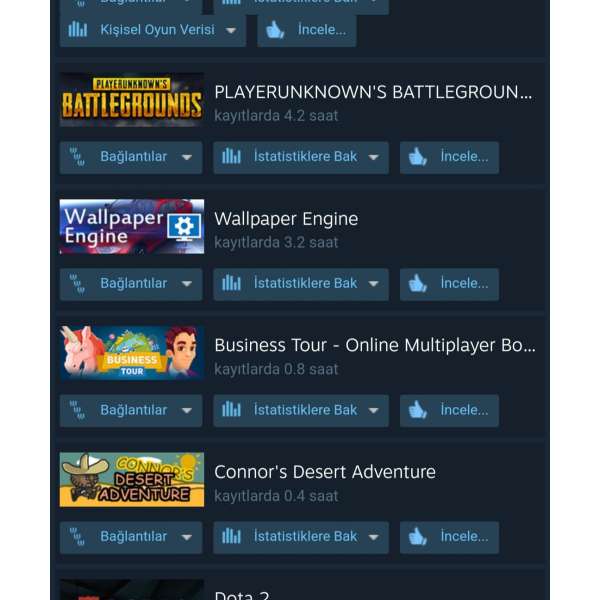Open Connor's Desert Adventure title link

click(x=325, y=472)
